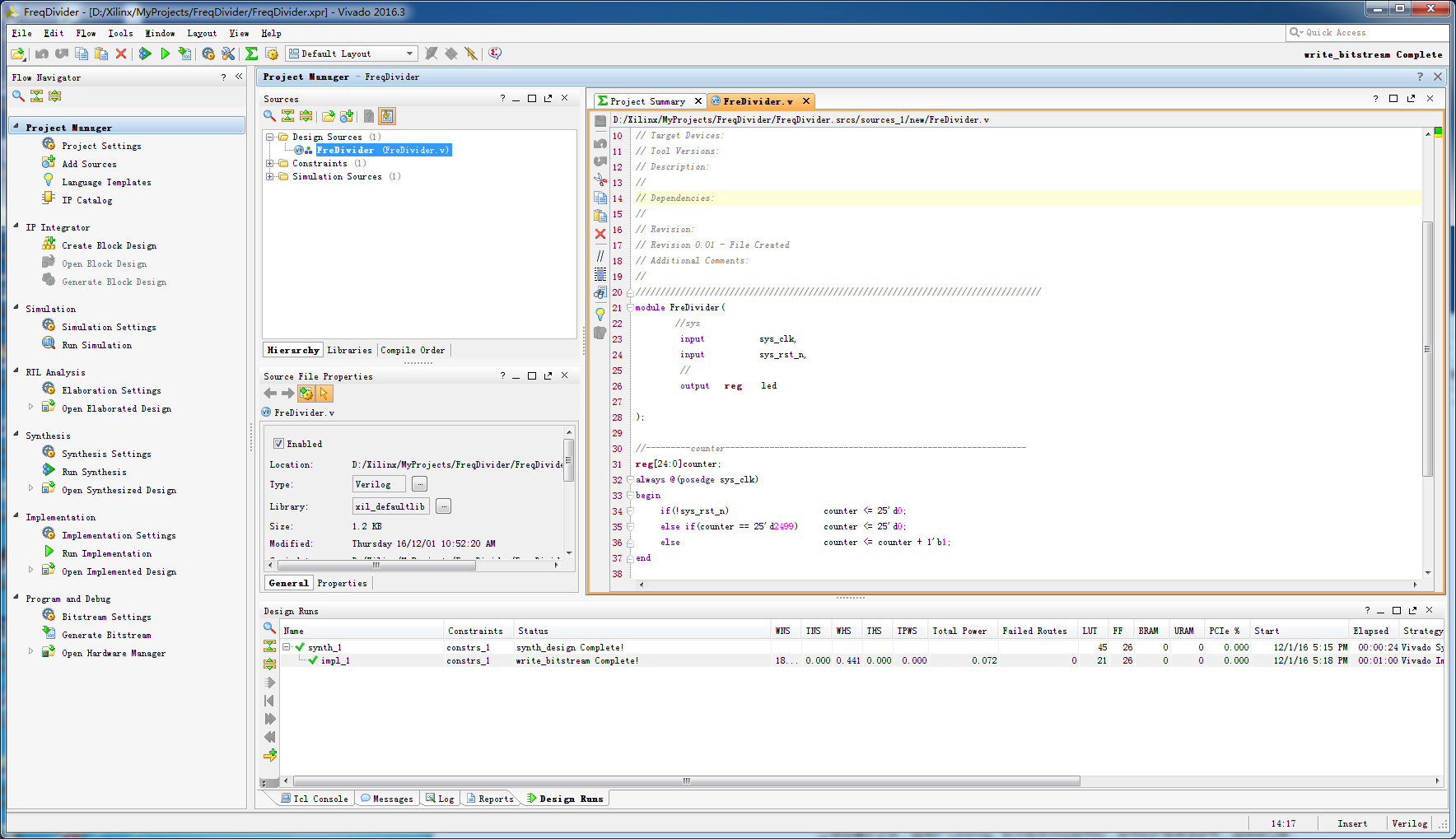
Task: Click Create Block Design link
Action: coord(109,246)
